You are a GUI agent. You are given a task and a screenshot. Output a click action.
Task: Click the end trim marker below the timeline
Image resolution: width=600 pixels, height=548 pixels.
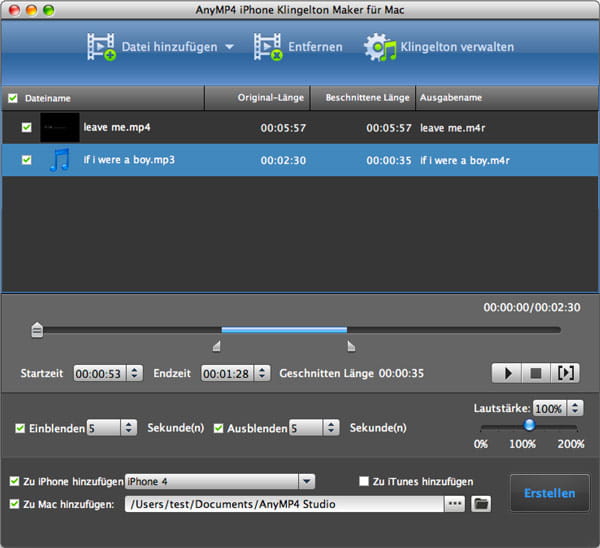coord(351,346)
